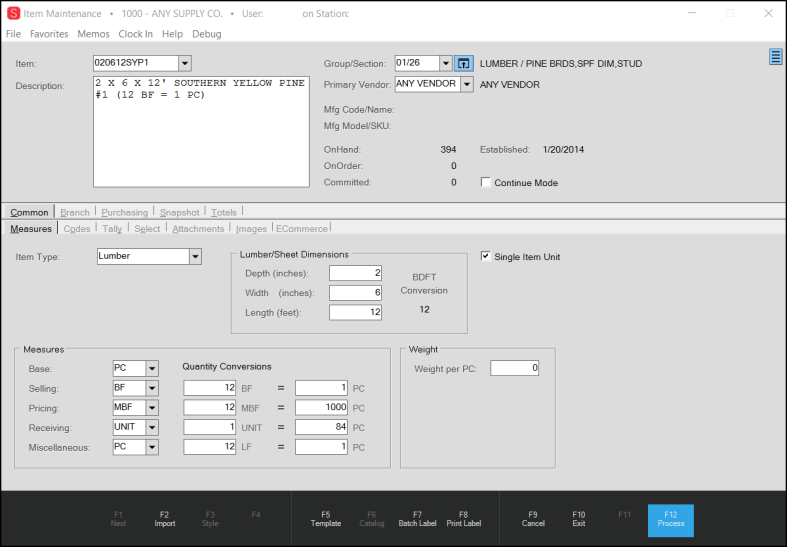Click the F3 Style button
The image size is (787, 547).
[x=210, y=519]
